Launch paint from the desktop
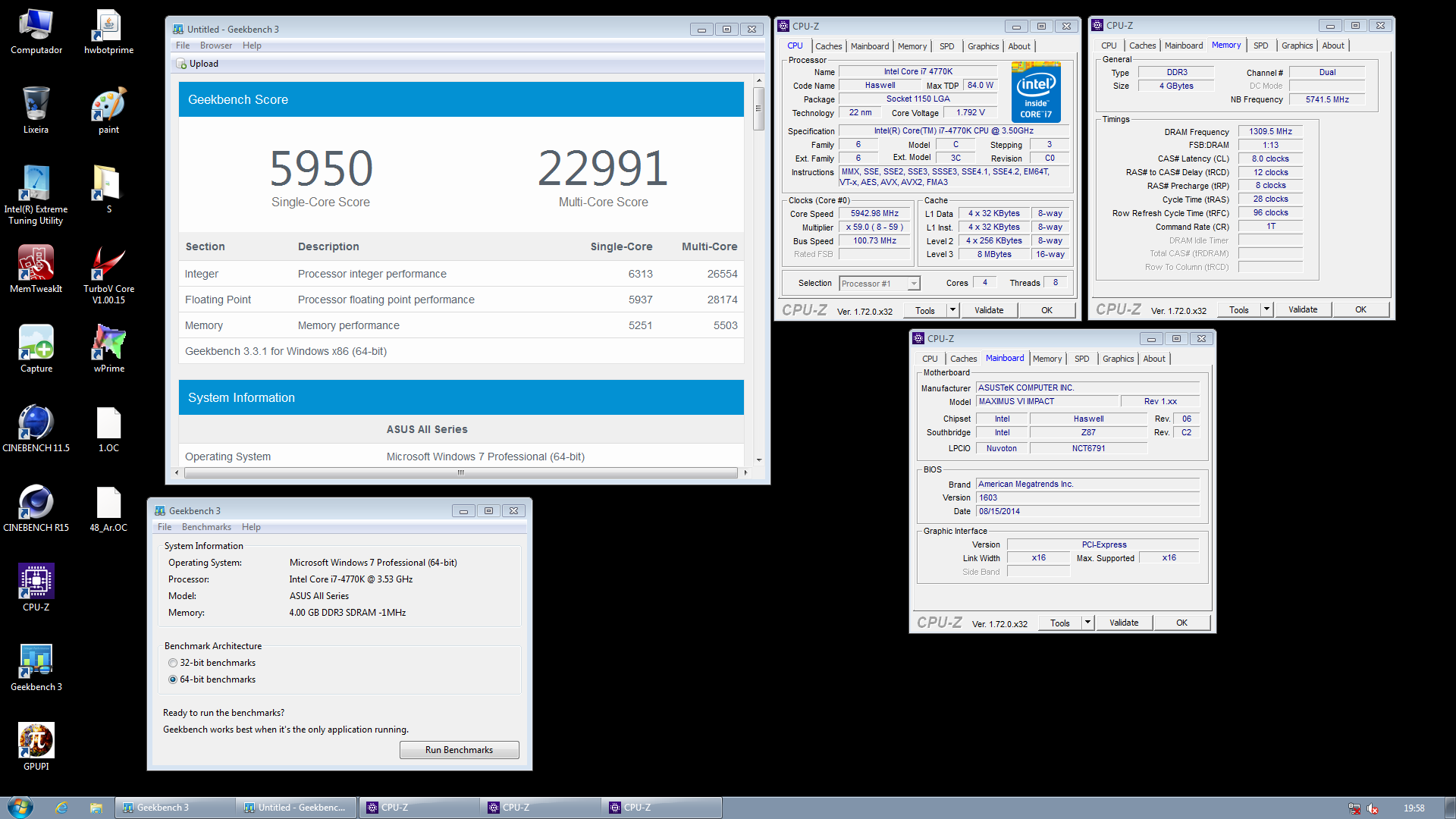The height and width of the screenshot is (819, 1456). click(108, 111)
